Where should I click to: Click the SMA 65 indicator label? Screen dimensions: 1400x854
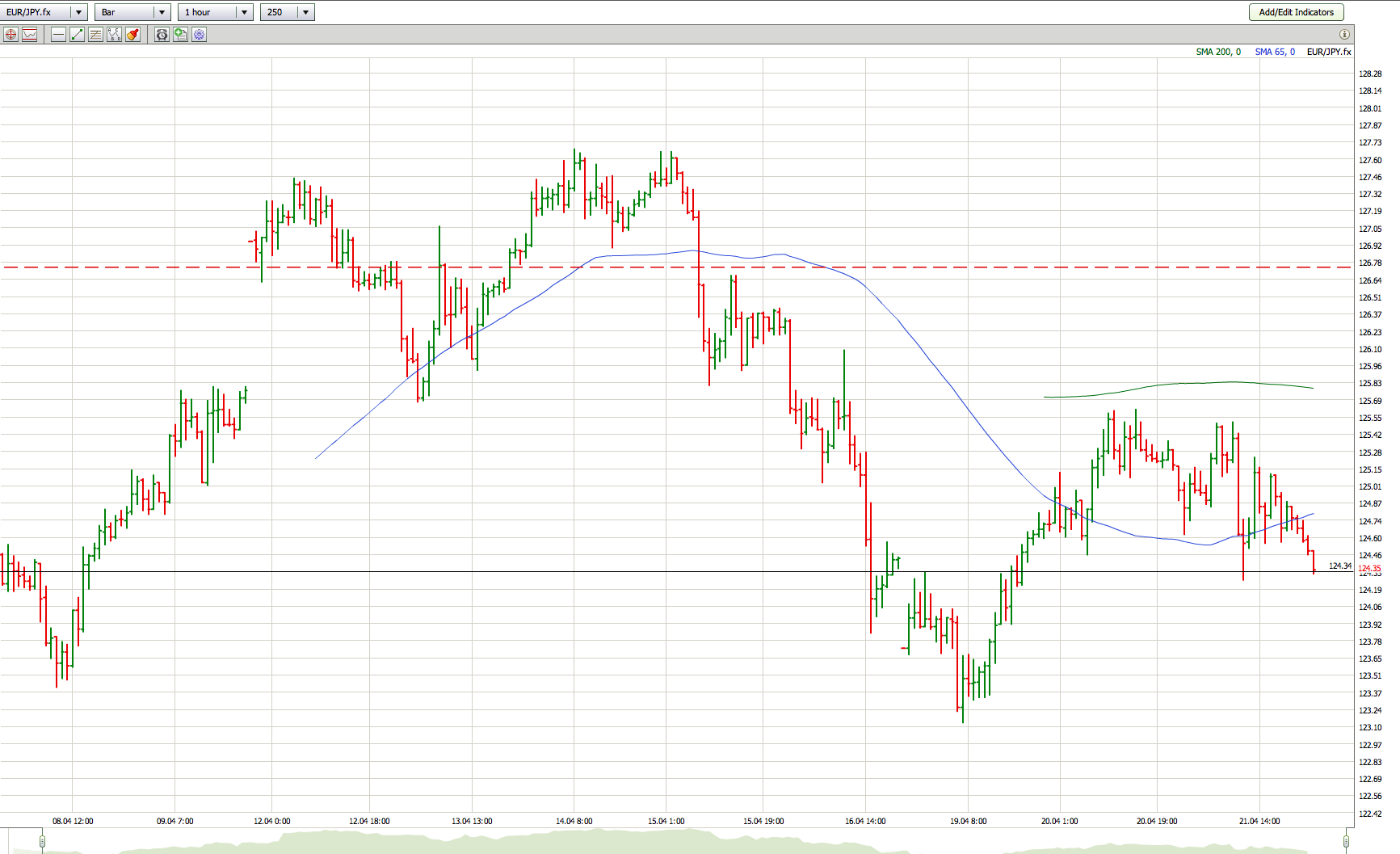(x=1274, y=52)
